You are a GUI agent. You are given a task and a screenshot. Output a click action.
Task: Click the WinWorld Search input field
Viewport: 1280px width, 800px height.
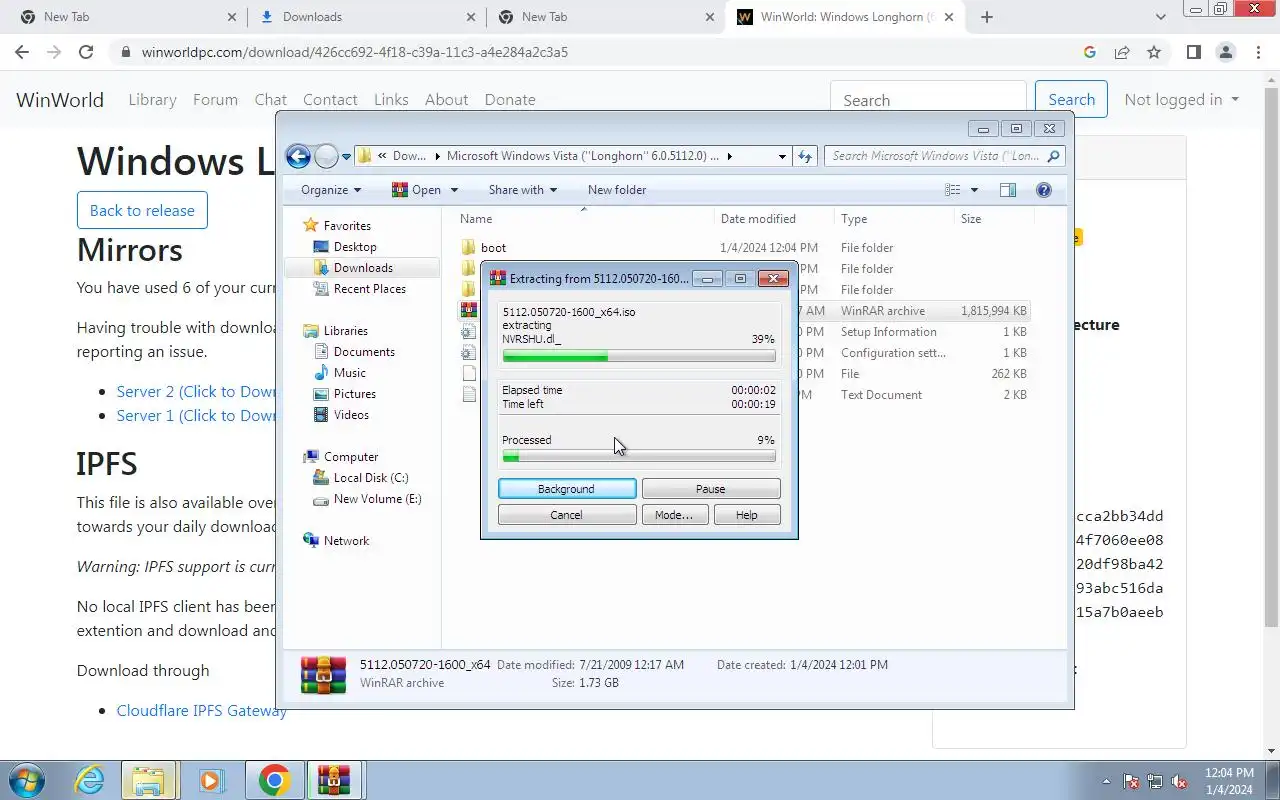928,99
